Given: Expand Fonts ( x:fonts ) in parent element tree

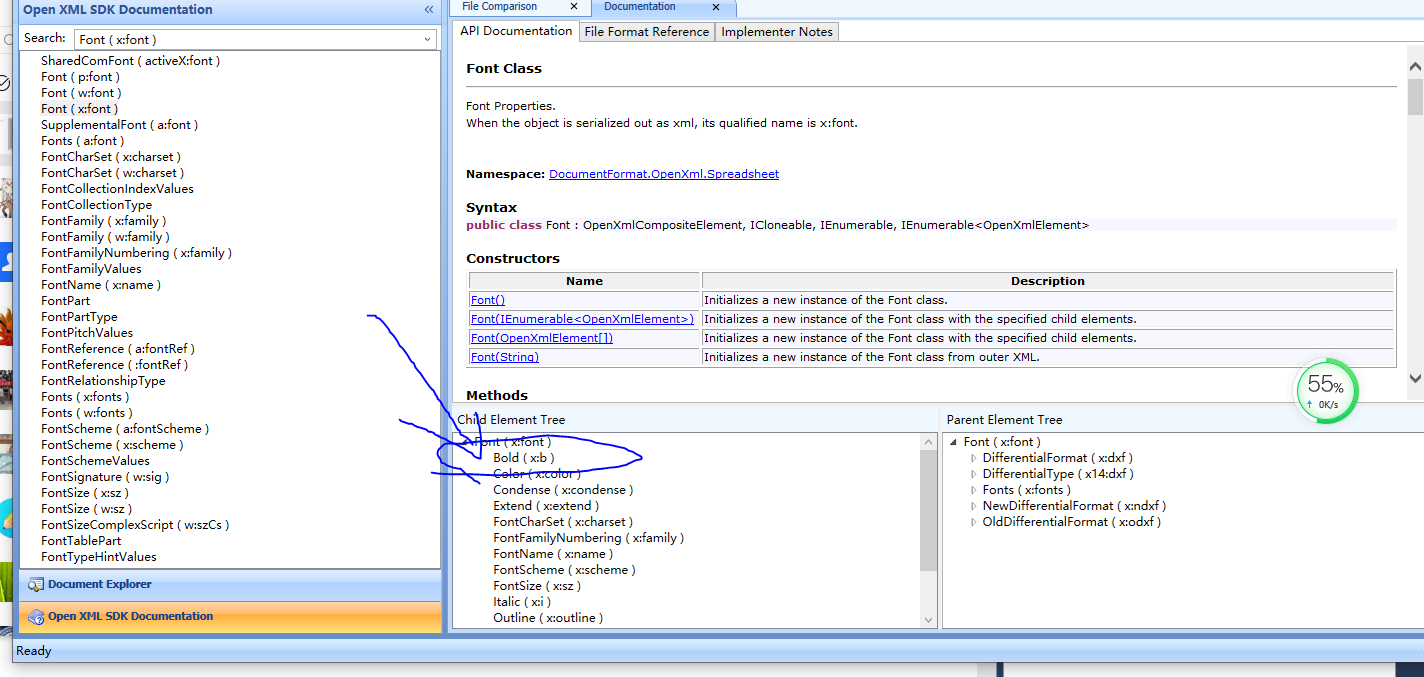Looking at the screenshot, I should pos(974,490).
